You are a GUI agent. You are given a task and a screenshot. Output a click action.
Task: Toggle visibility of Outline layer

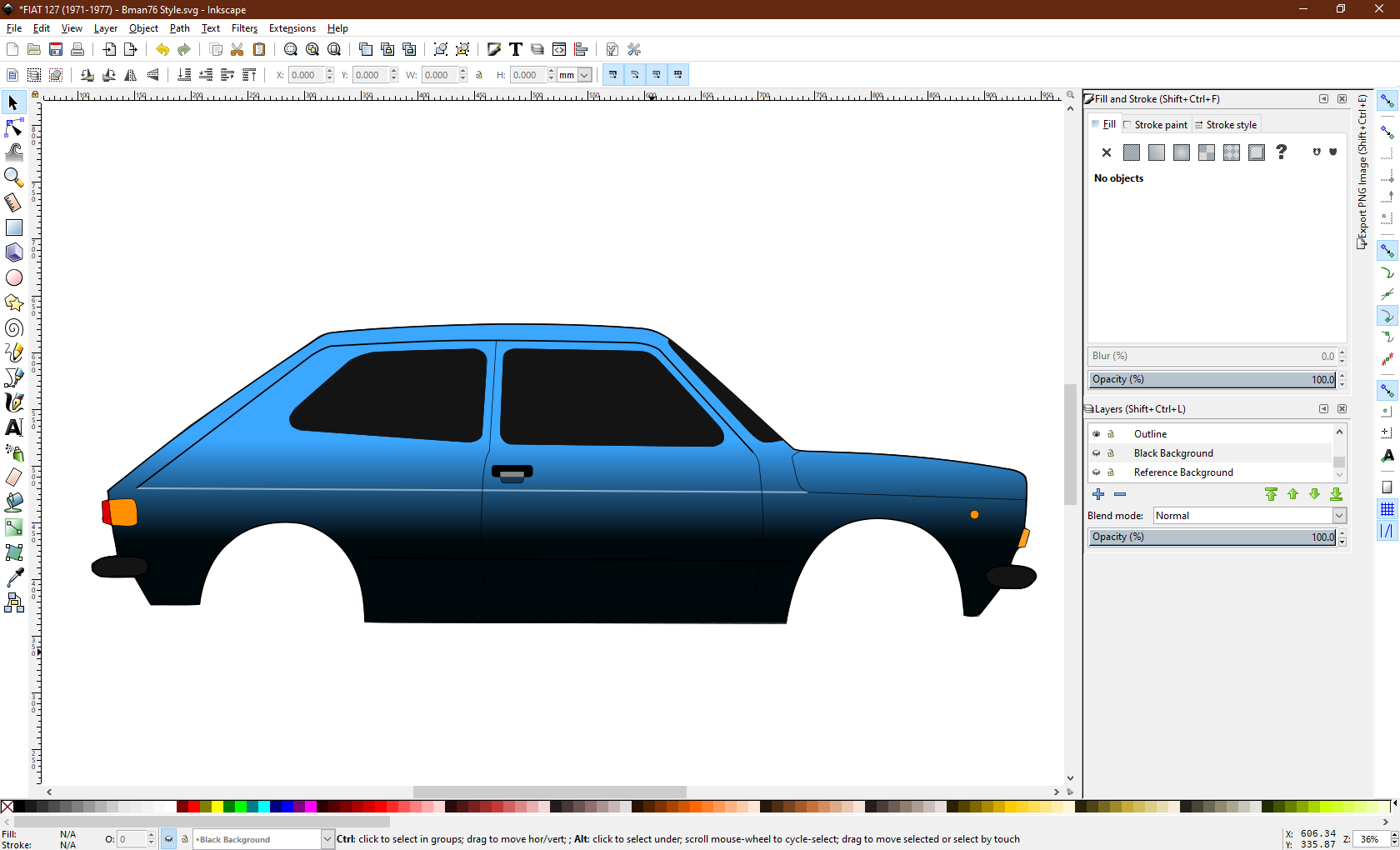click(x=1097, y=433)
